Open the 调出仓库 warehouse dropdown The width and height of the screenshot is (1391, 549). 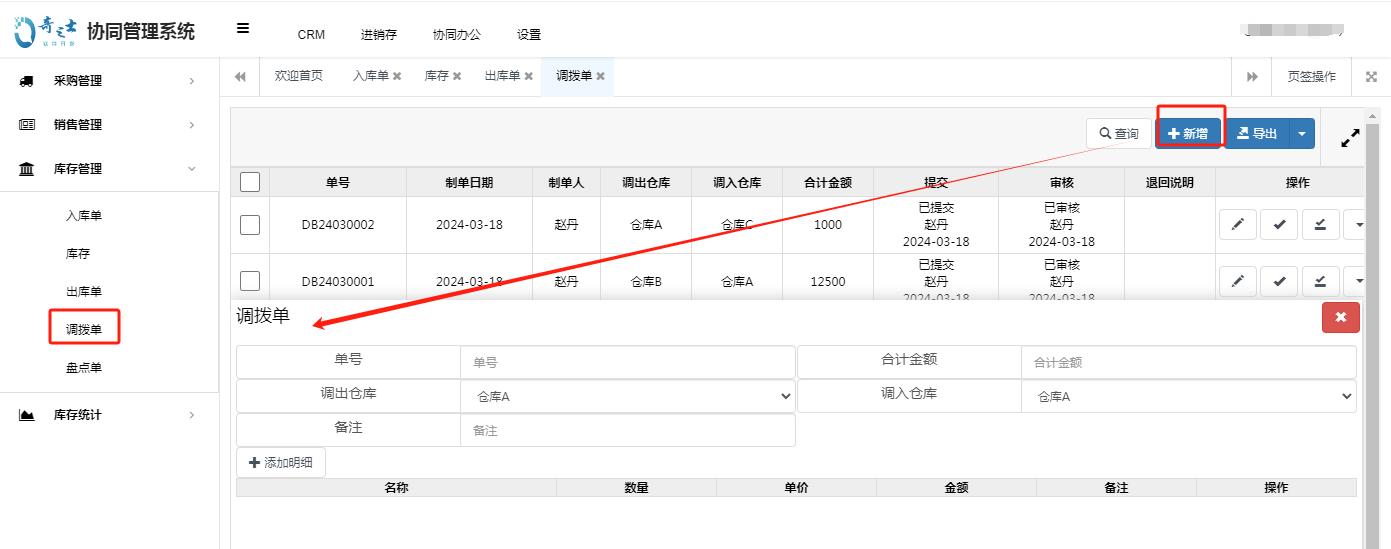coord(627,397)
